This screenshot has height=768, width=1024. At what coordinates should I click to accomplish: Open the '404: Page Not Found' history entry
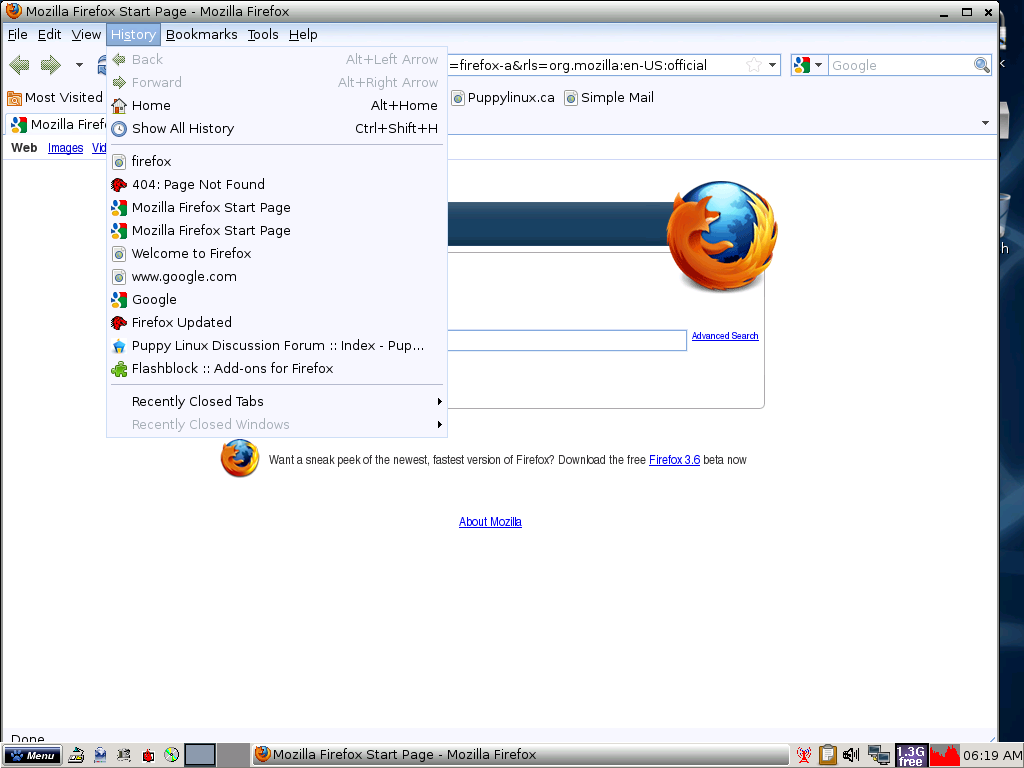tap(277, 184)
